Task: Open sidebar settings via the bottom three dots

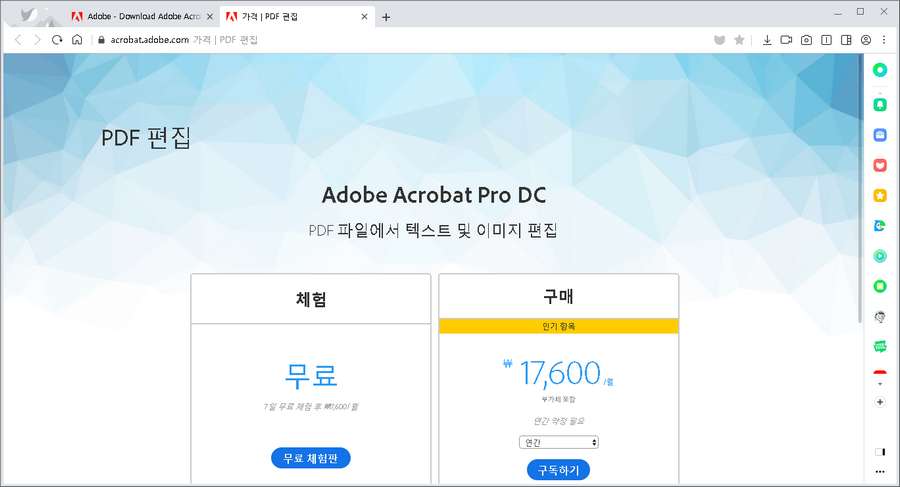Action: click(880, 472)
